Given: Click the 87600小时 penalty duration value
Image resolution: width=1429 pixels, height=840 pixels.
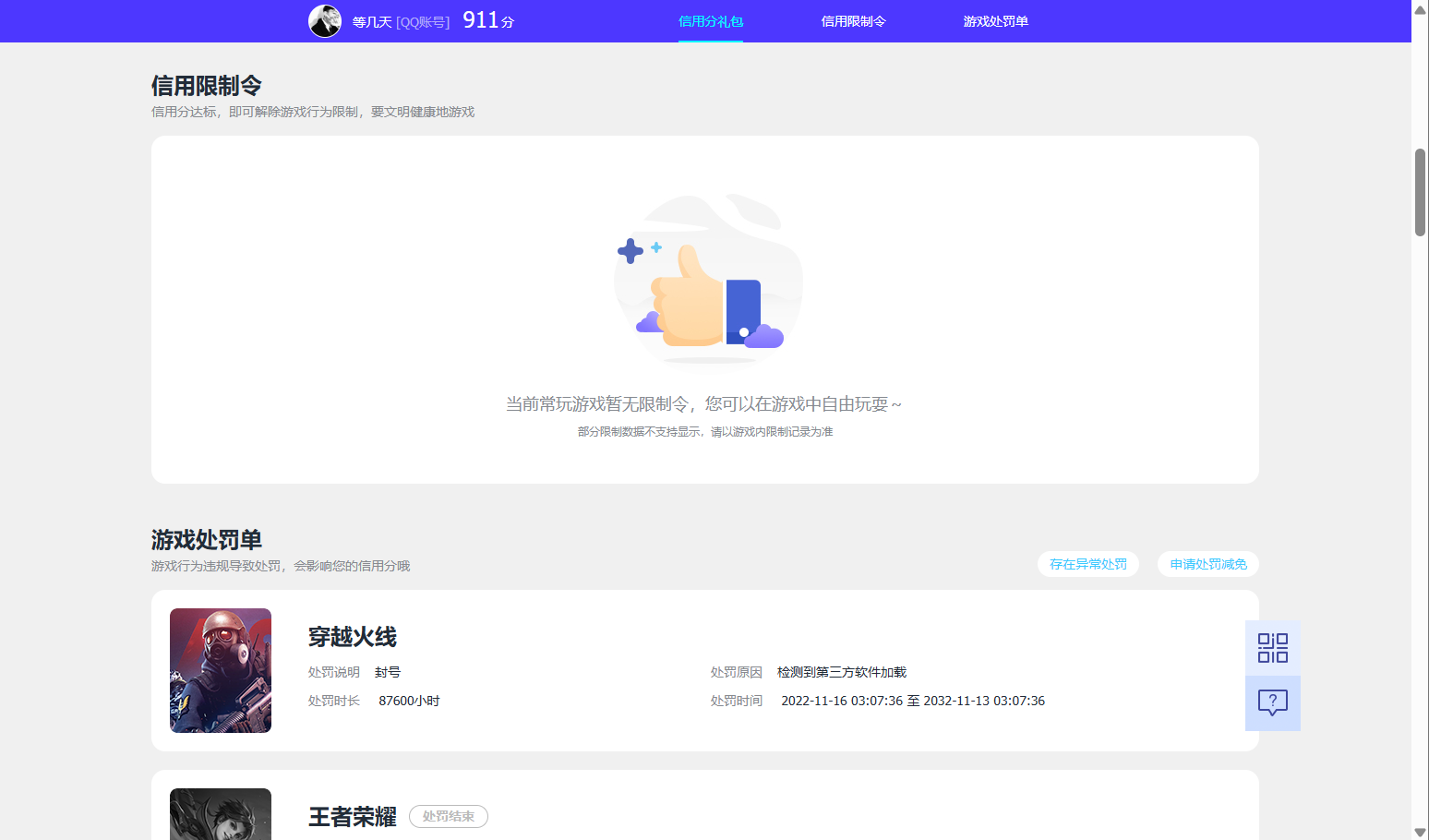Looking at the screenshot, I should click(x=409, y=701).
